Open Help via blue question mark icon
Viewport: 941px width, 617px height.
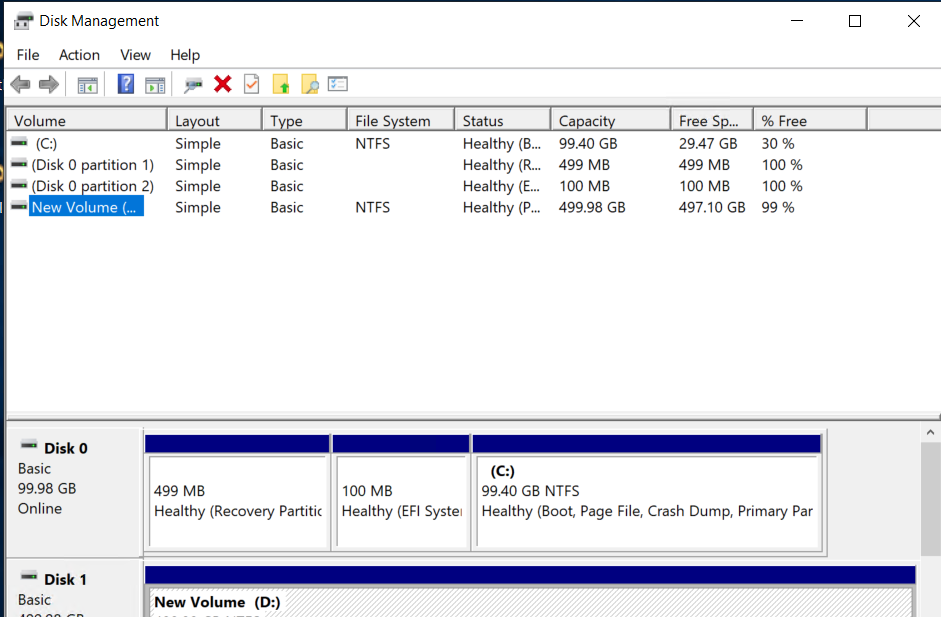click(126, 84)
